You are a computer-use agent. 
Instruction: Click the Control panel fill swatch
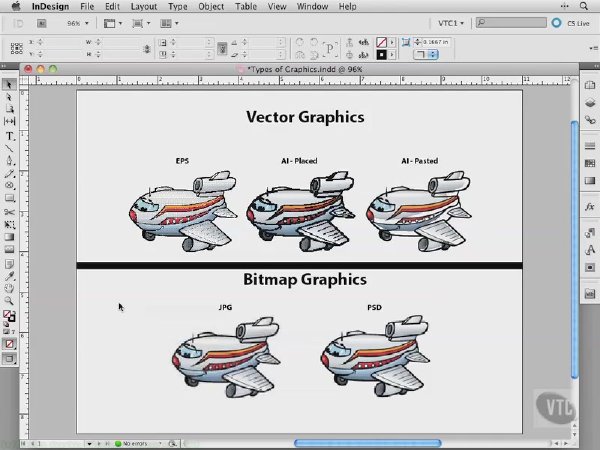[382, 42]
